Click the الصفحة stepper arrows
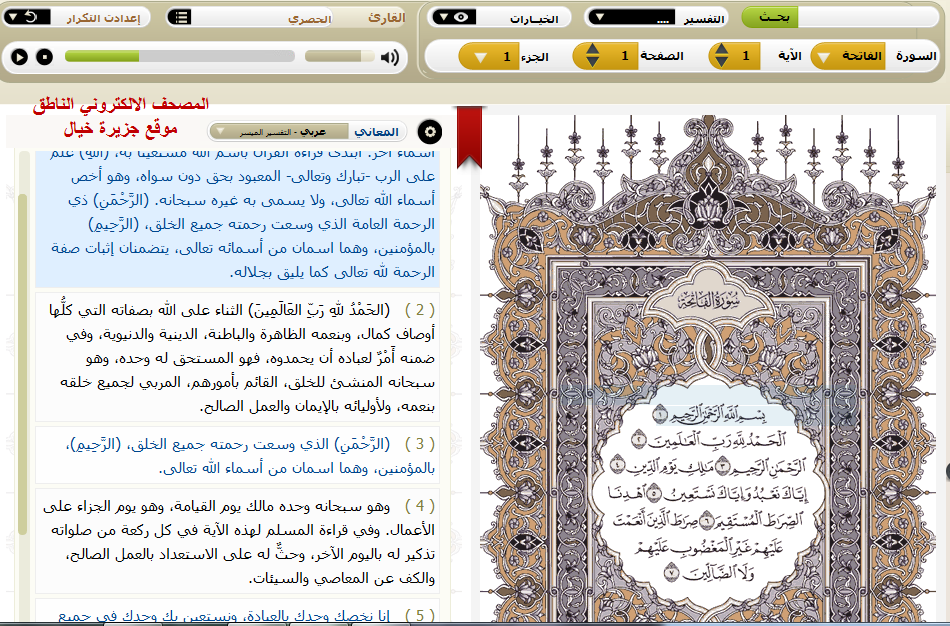The image size is (950, 626). (x=593, y=56)
